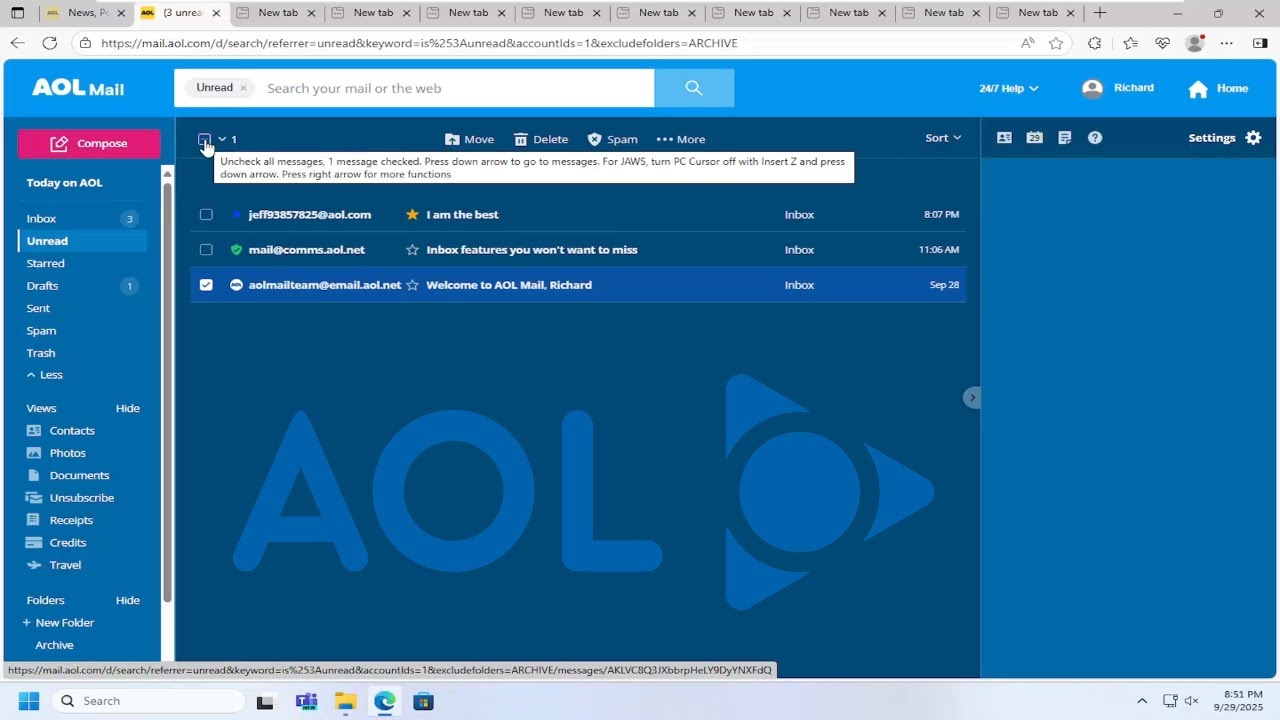This screenshot has height=720, width=1280.
Task: Open message "Inbox features you won't want to miss"
Action: [x=532, y=250]
